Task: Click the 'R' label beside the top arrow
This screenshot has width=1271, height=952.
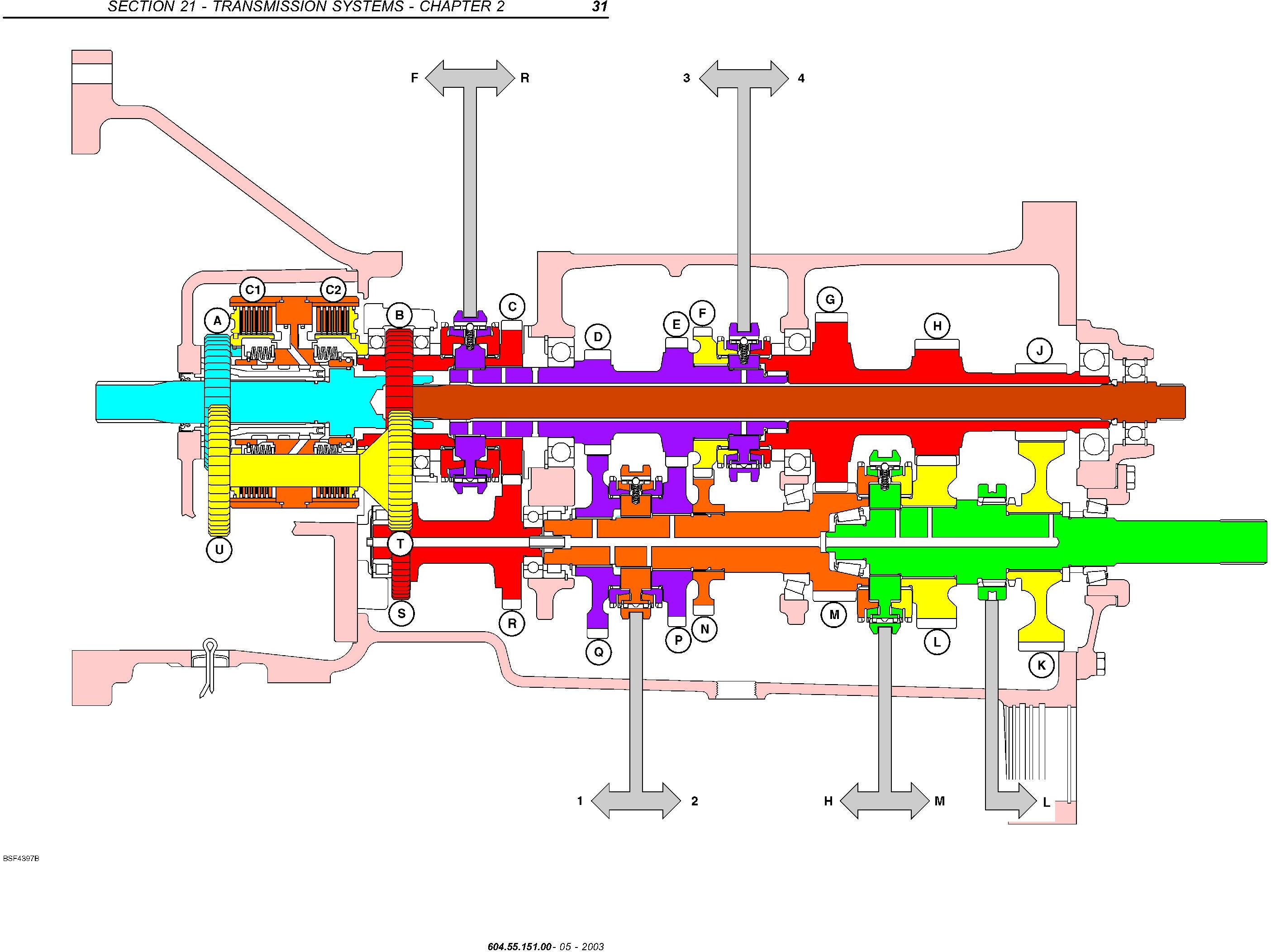Action: tap(524, 78)
